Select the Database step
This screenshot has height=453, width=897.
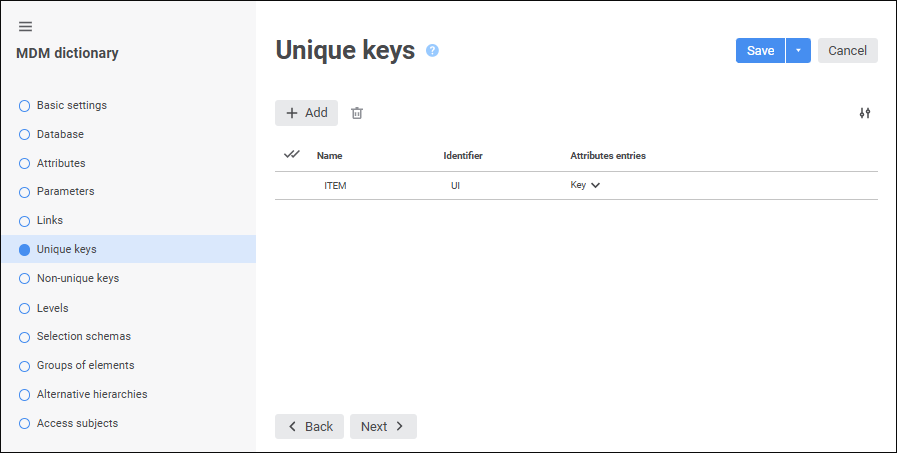coord(60,134)
